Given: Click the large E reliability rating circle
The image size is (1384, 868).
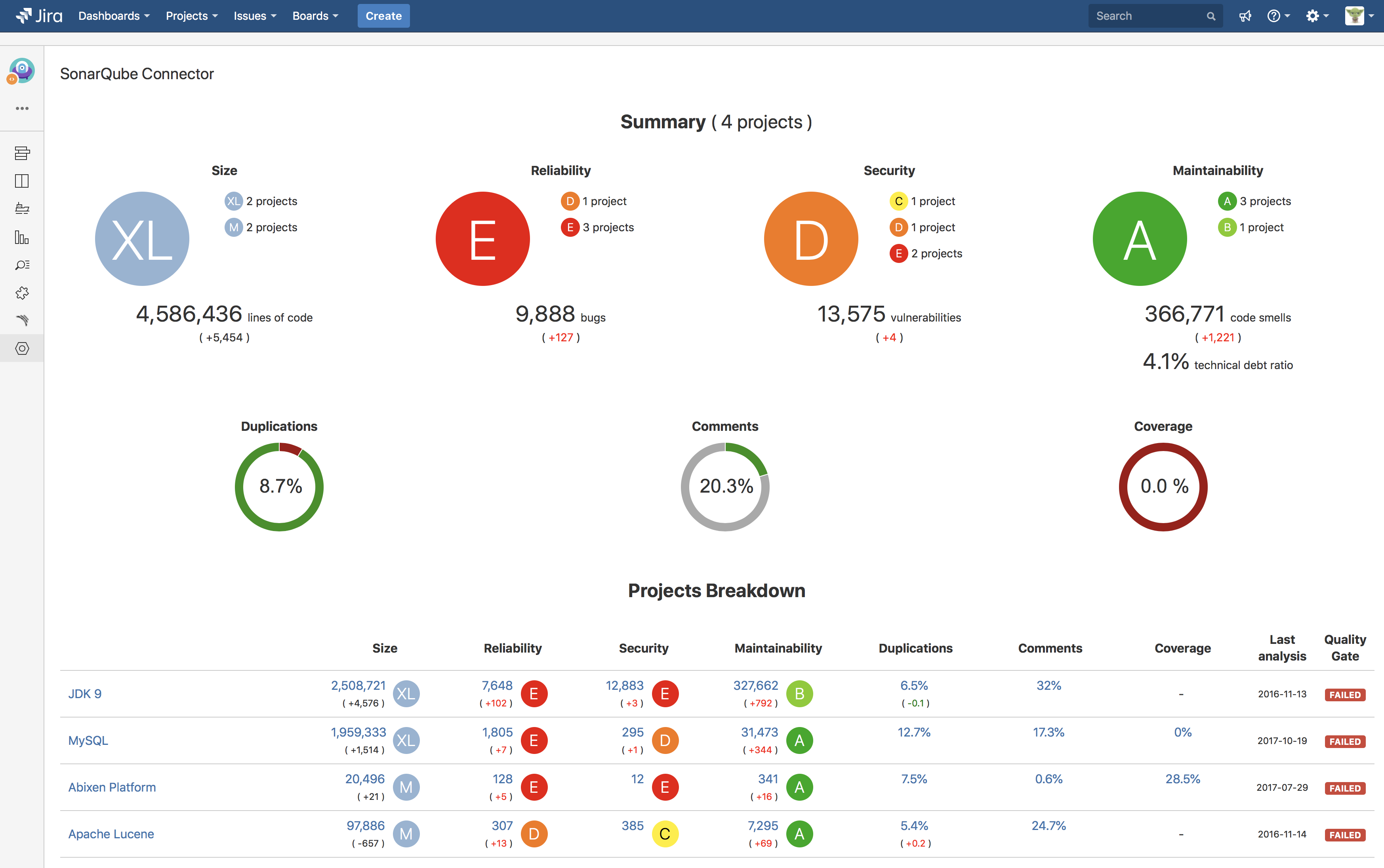Looking at the screenshot, I should pos(482,239).
